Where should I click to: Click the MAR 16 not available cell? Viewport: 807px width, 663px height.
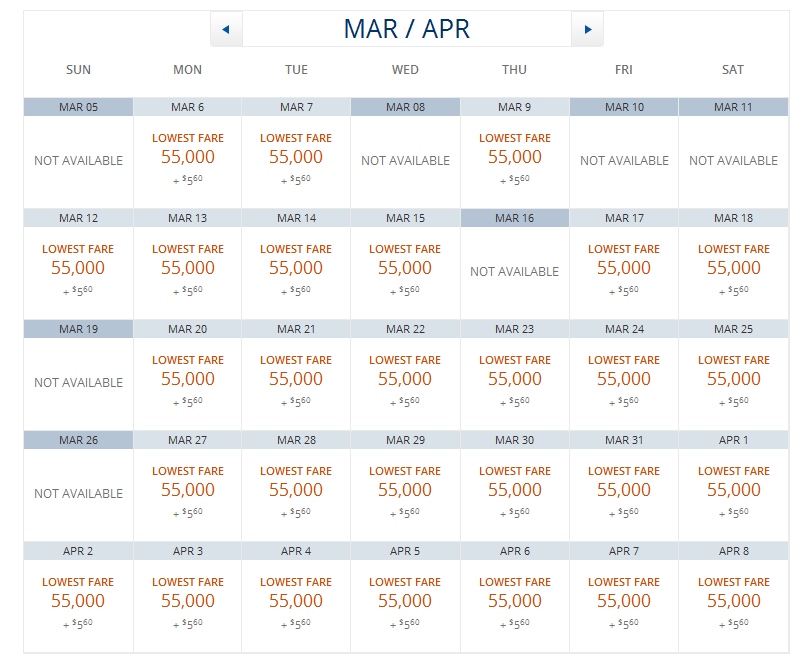(x=514, y=271)
